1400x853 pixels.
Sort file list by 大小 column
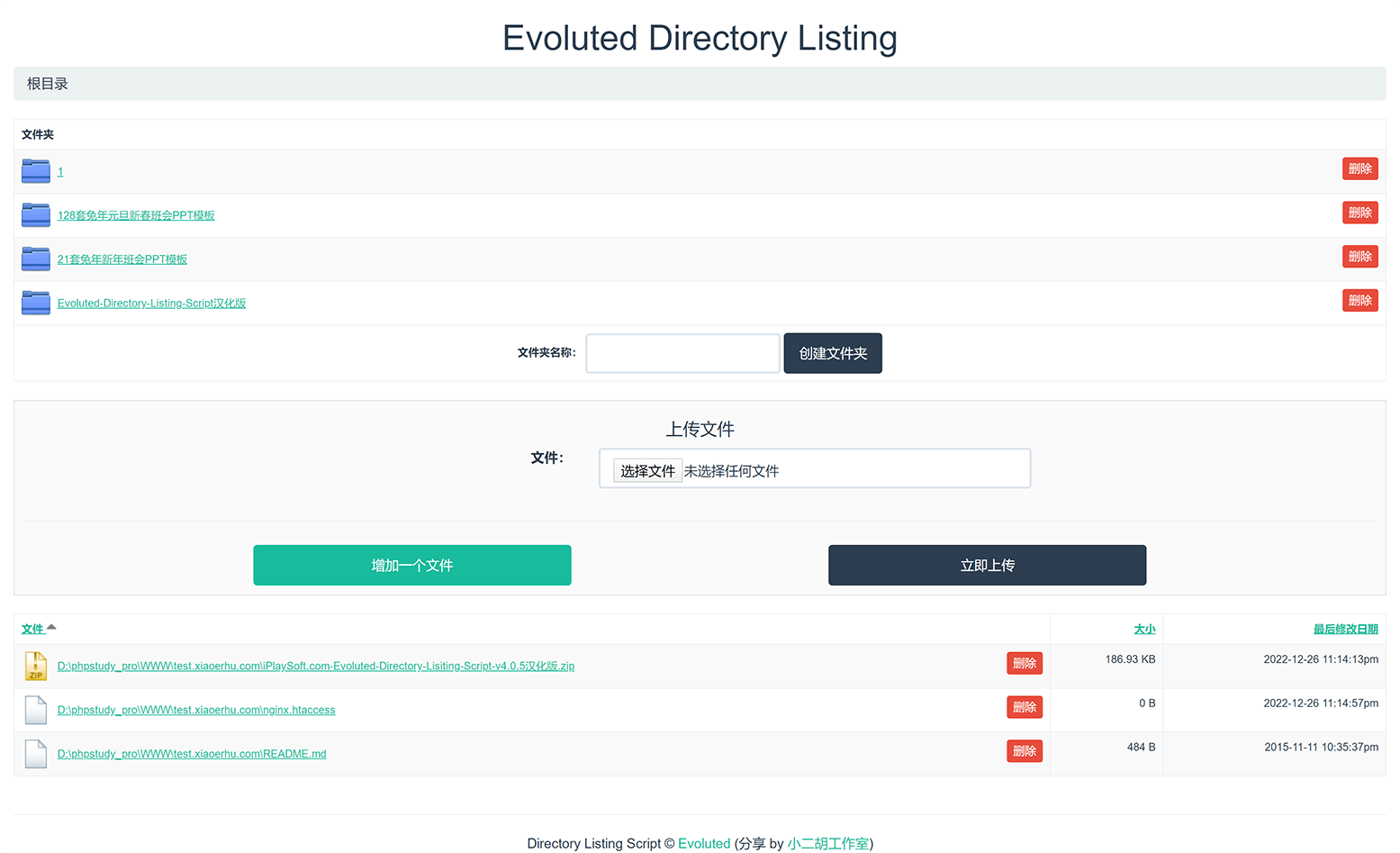[x=1143, y=630]
